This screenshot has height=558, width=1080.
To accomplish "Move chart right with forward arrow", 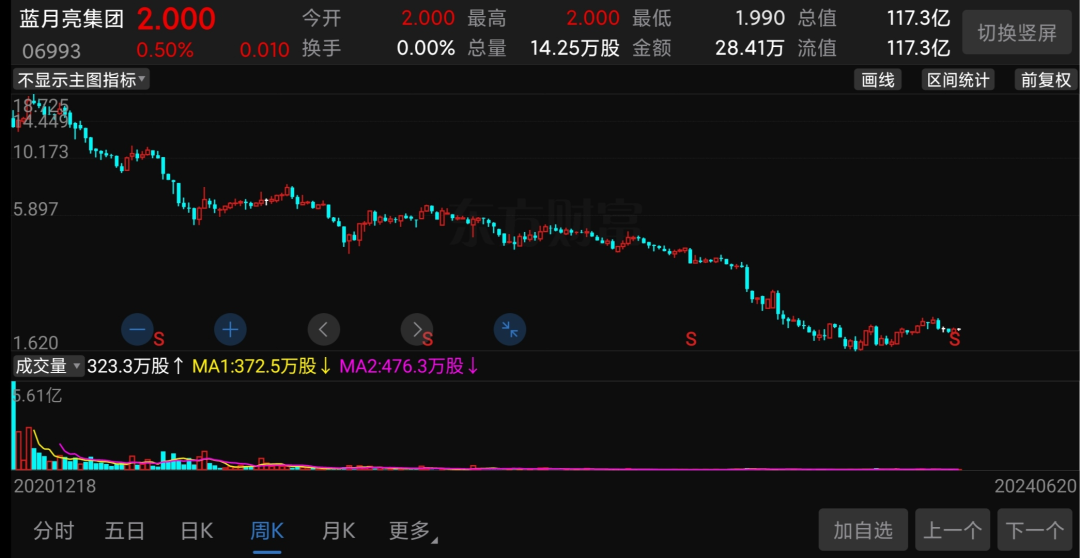I will (x=417, y=329).
